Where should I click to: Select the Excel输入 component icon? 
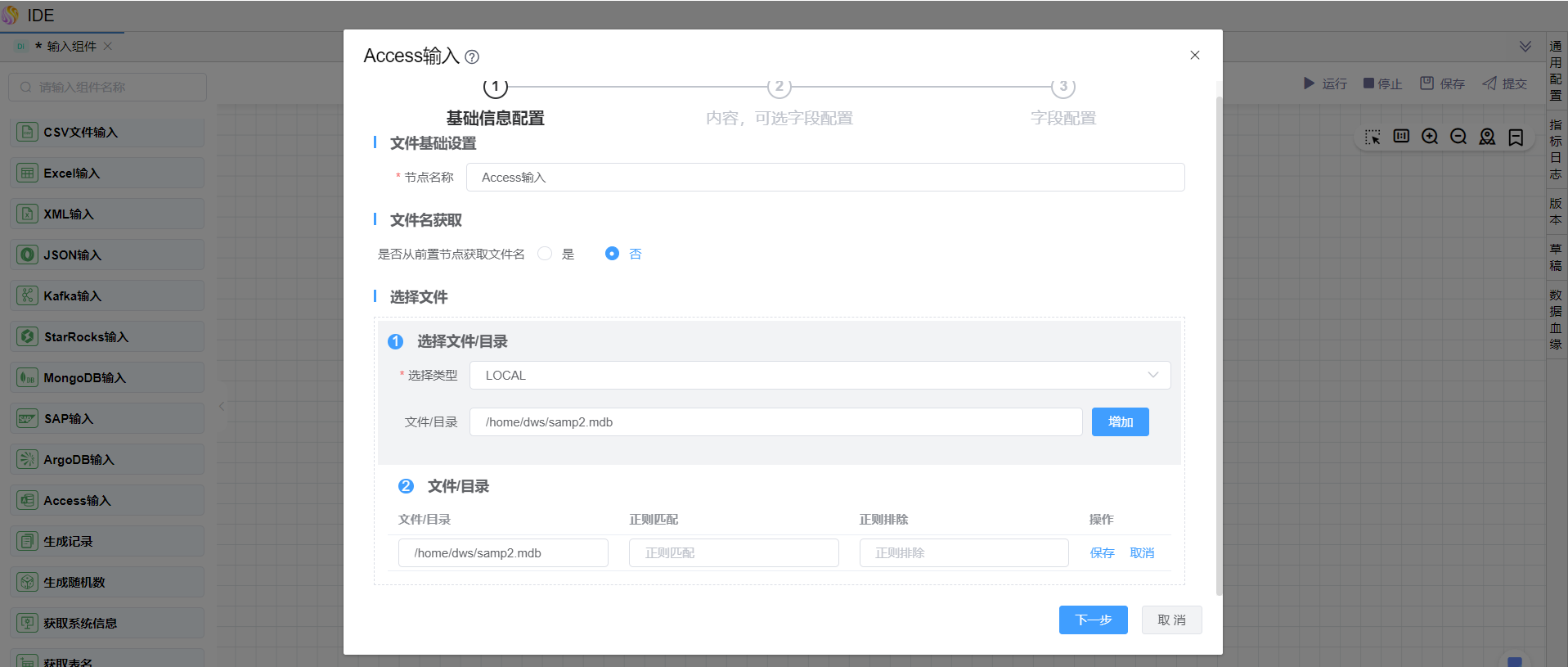28,173
